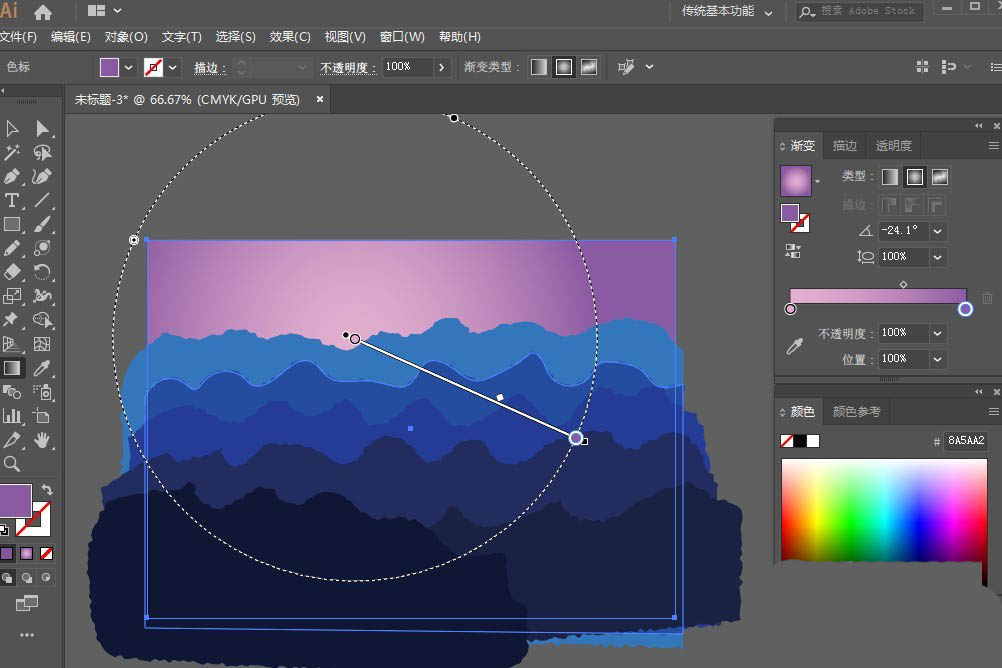The width and height of the screenshot is (1002, 668).
Task: Set fill mode to None
Action: [47, 554]
